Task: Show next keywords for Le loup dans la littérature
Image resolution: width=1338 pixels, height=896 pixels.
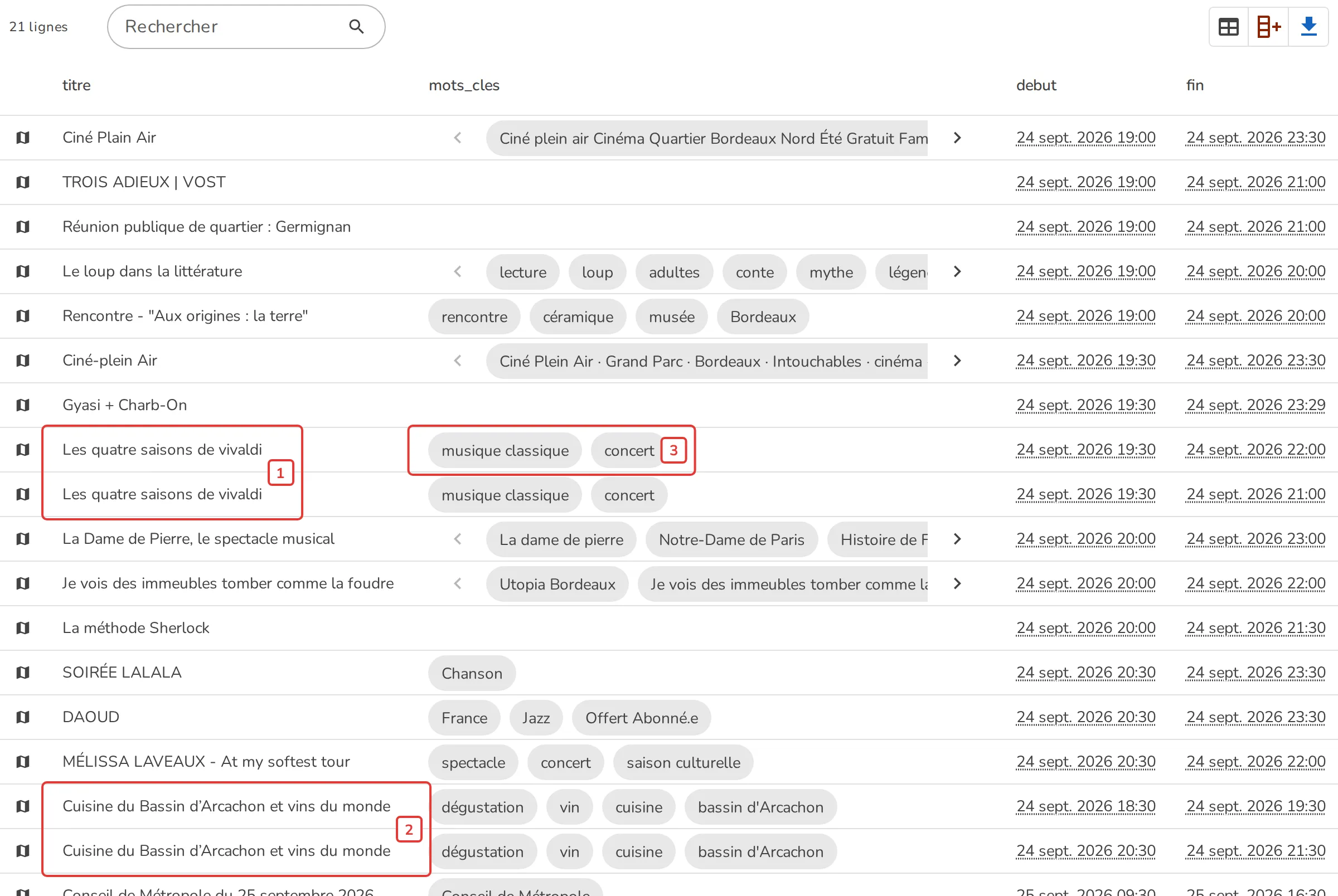Action: [957, 271]
